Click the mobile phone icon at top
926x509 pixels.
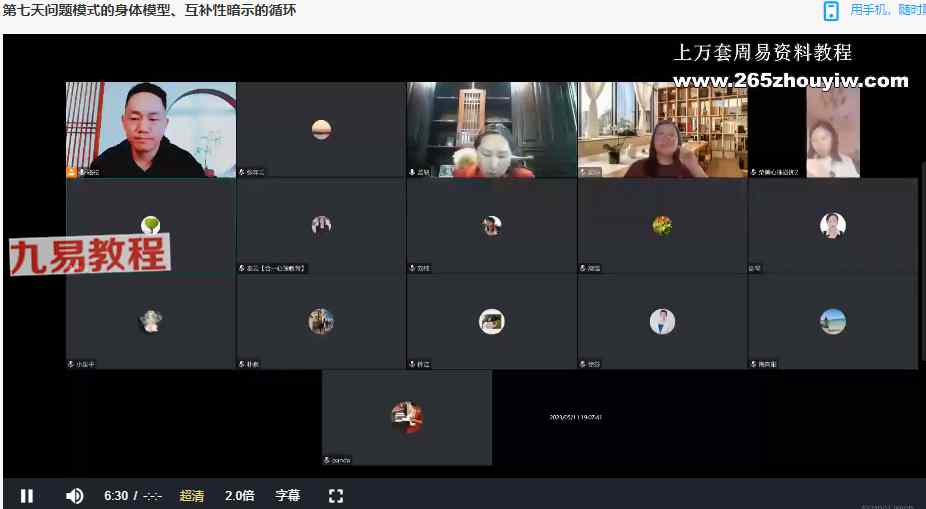point(830,11)
